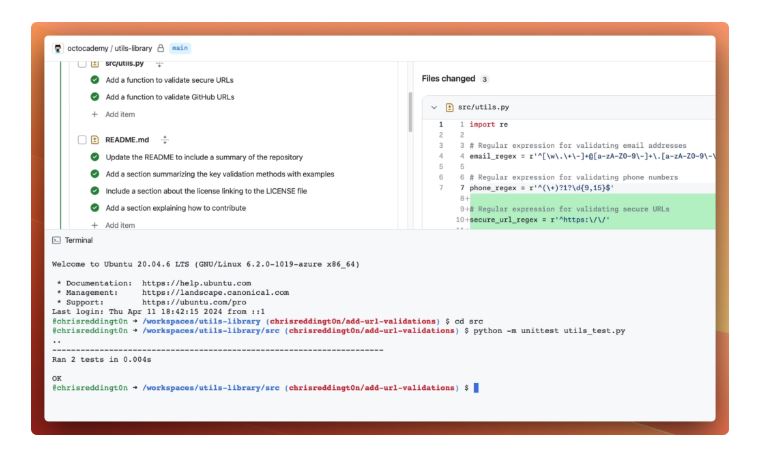Tick the src/utils.py file checkbox in plan
Viewport: 773px width, 461px height.
[81, 63]
